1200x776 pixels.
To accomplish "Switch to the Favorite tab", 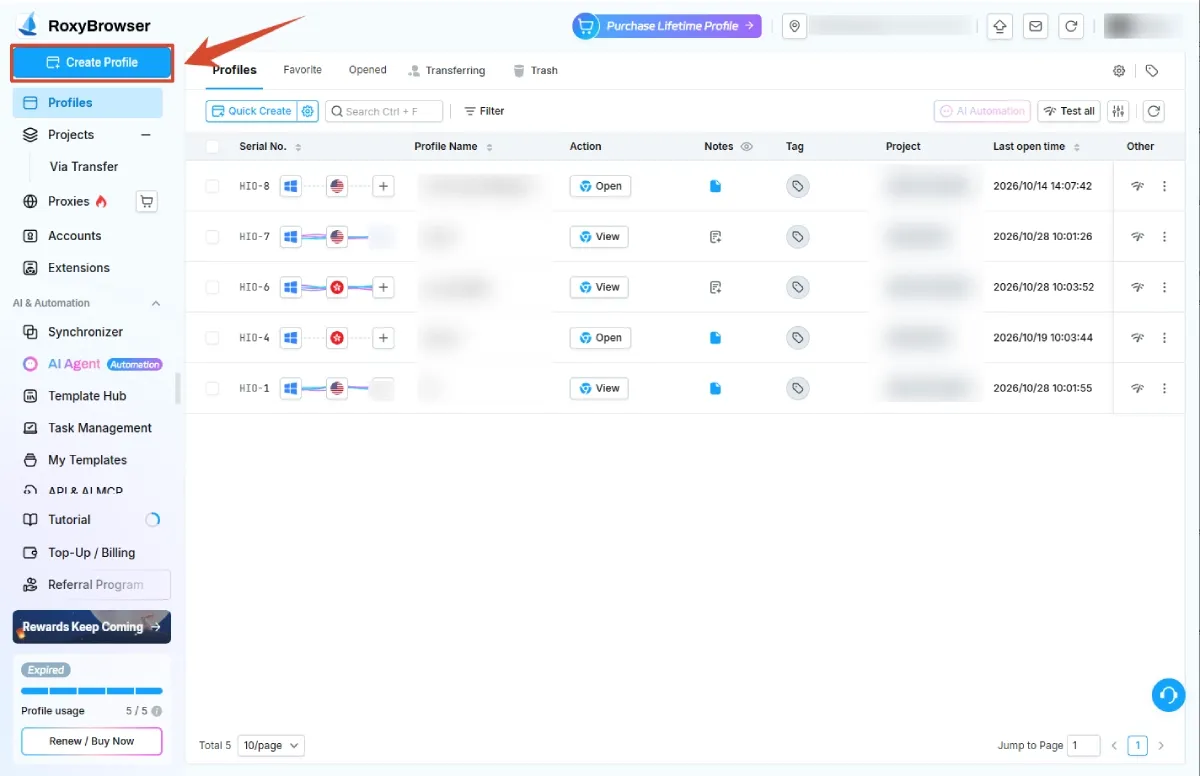I will (302, 70).
